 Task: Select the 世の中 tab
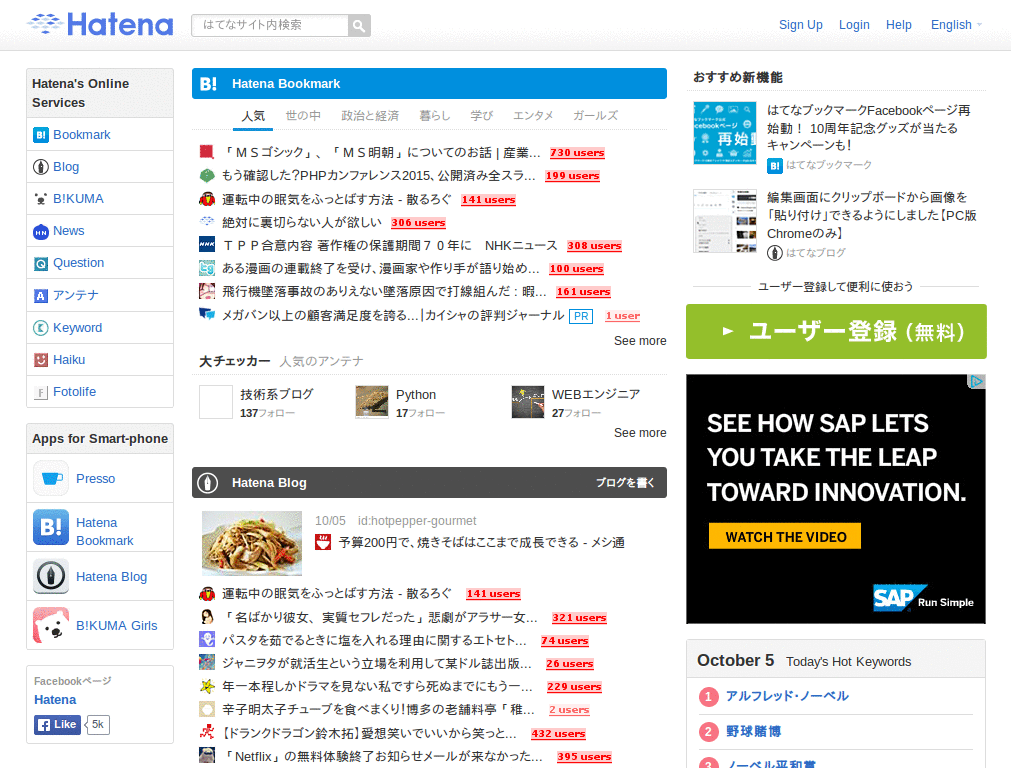pos(303,116)
